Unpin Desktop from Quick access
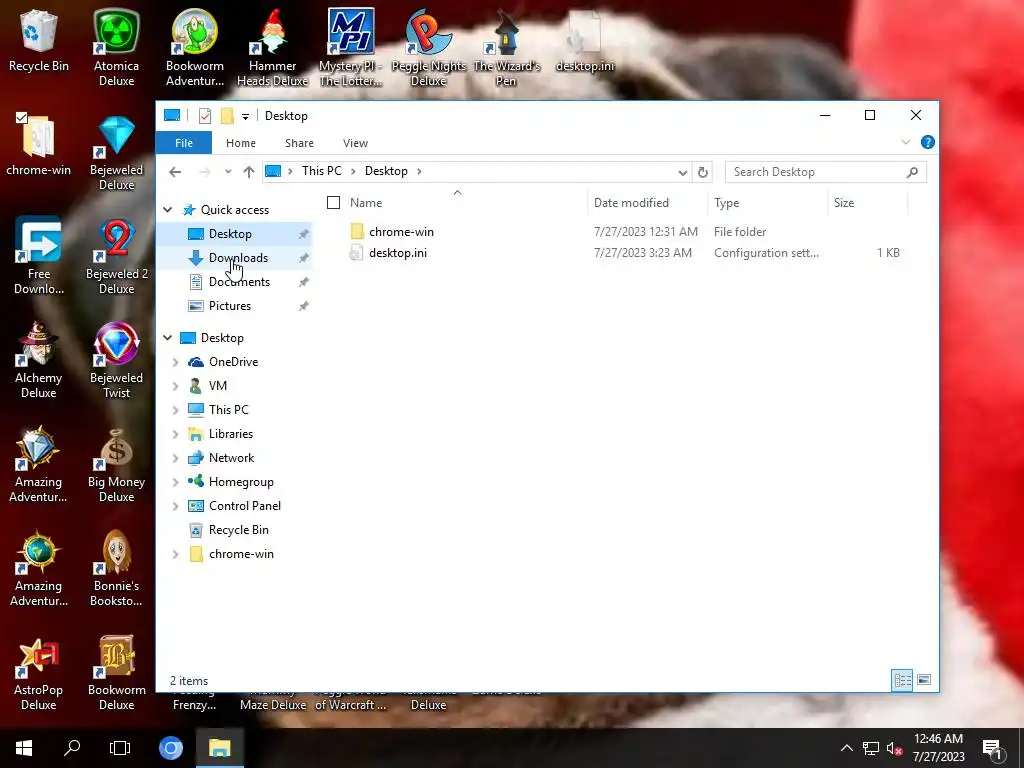Viewport: 1024px width, 768px height. (303, 234)
